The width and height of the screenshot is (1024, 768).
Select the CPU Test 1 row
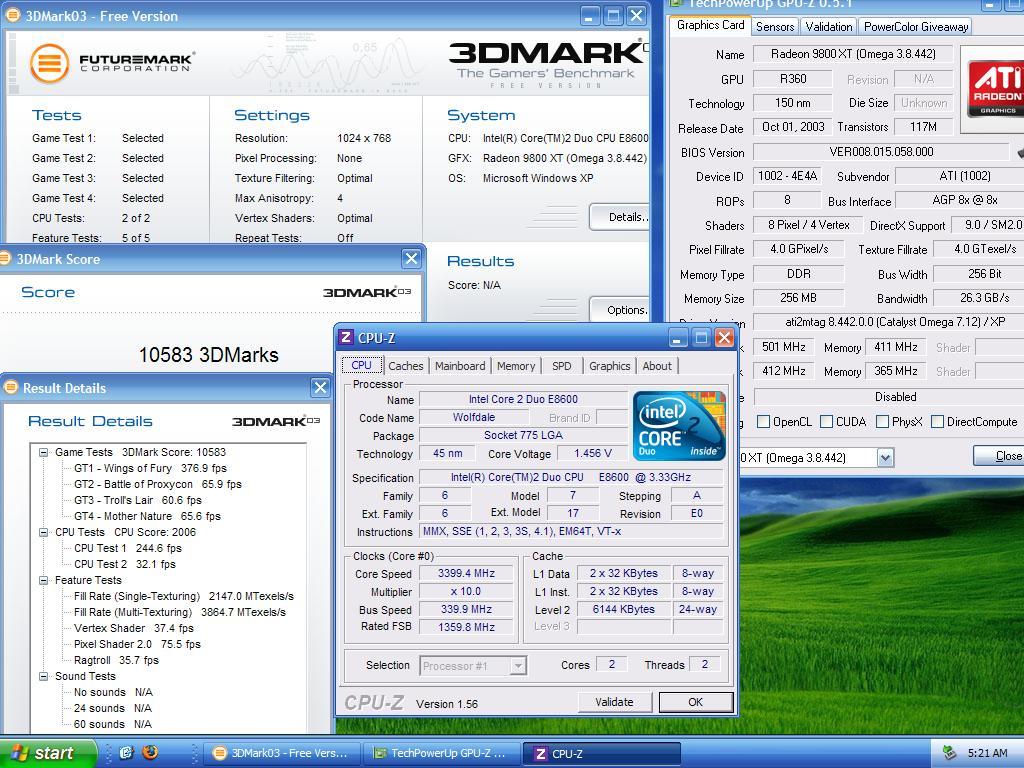point(127,548)
